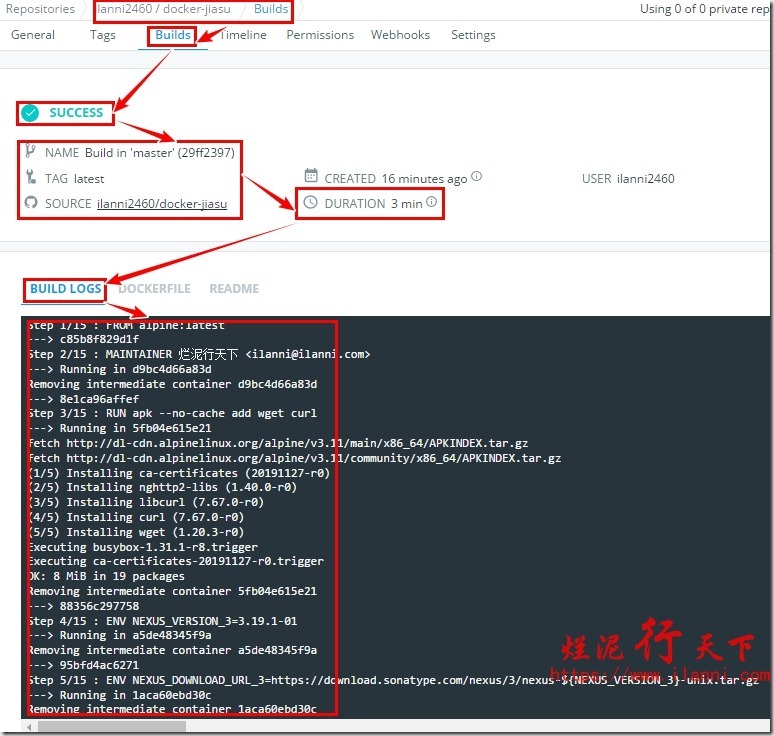Click the calendar icon beside CREATED
This screenshot has height=736, width=774.
(x=310, y=178)
